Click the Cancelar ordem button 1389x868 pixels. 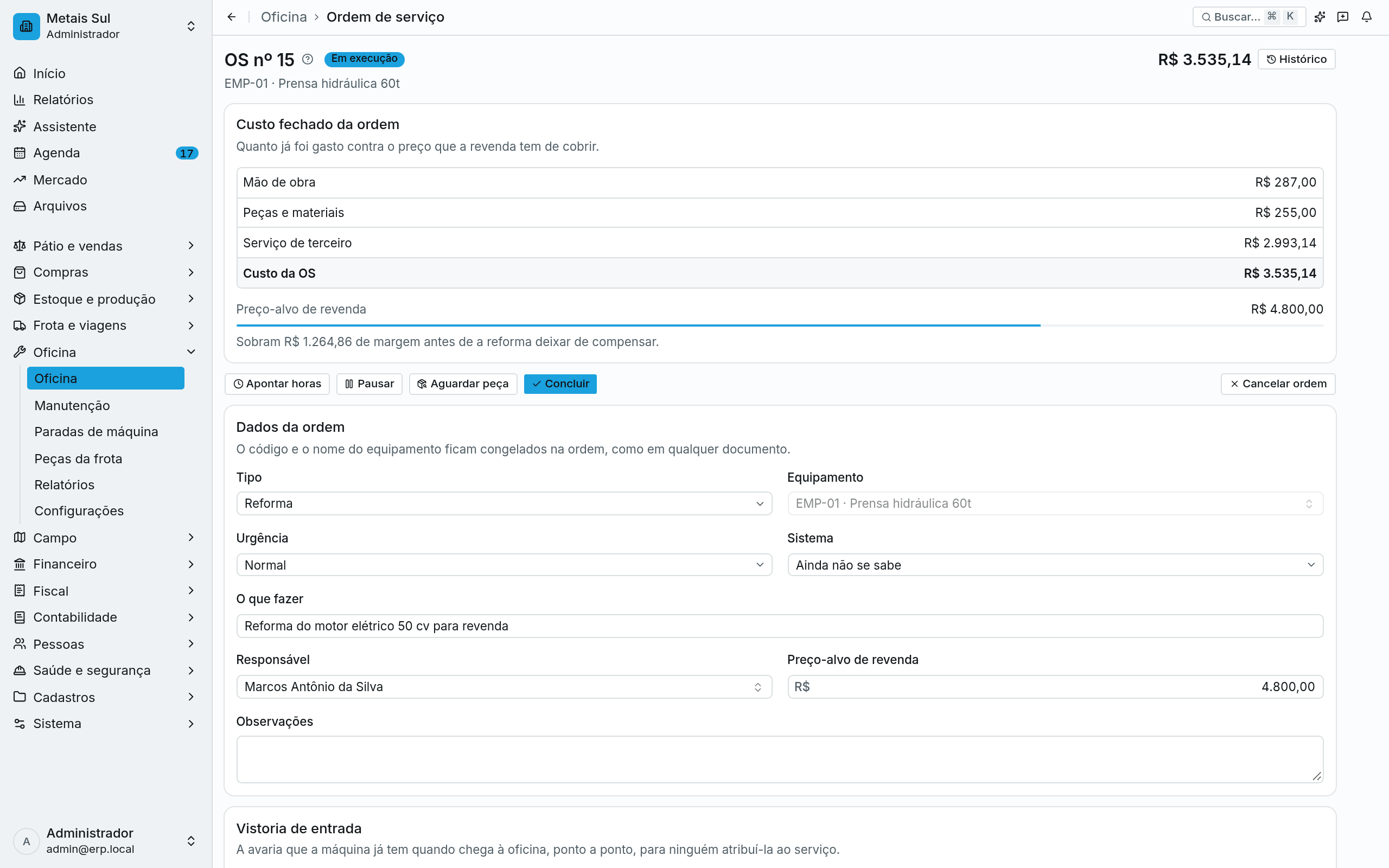pyautogui.click(x=1278, y=384)
